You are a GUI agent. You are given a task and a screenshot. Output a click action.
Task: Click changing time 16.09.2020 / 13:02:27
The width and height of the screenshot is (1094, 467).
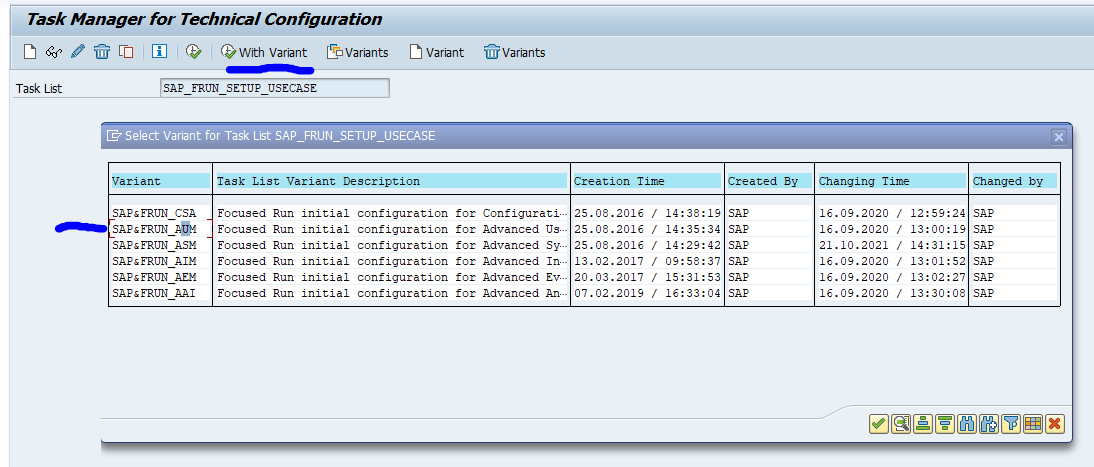891,277
